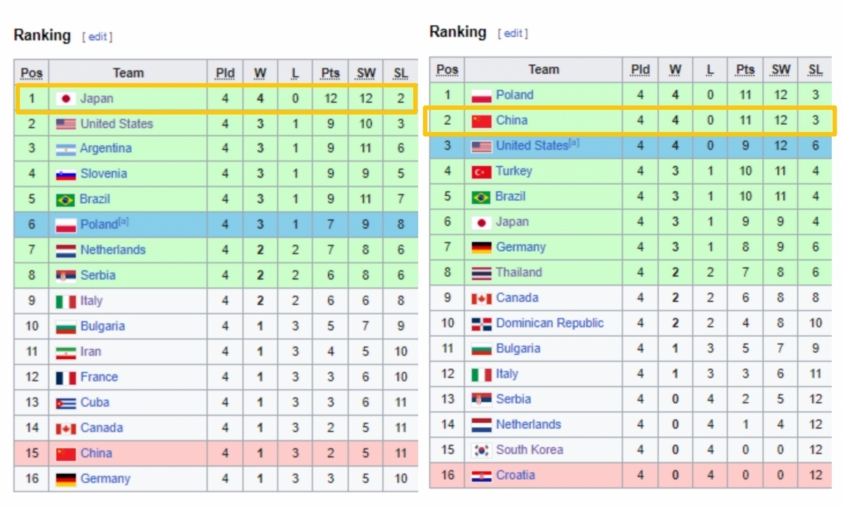
Task: Click the Slovenia flag icon
Action: point(66,175)
